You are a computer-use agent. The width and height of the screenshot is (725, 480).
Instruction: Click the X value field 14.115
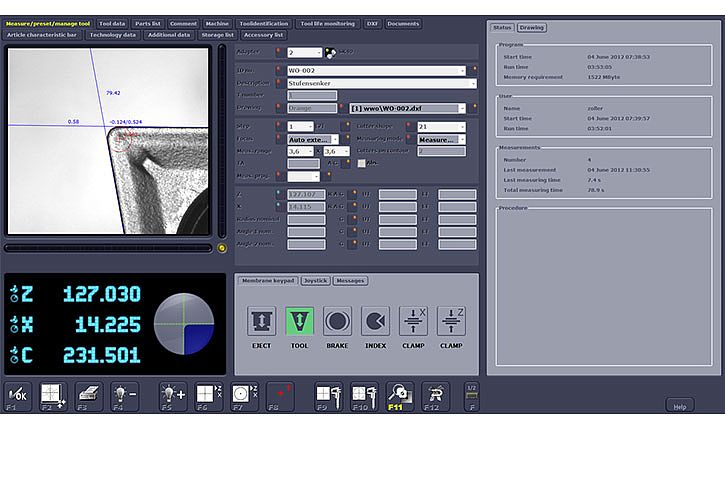tap(306, 207)
